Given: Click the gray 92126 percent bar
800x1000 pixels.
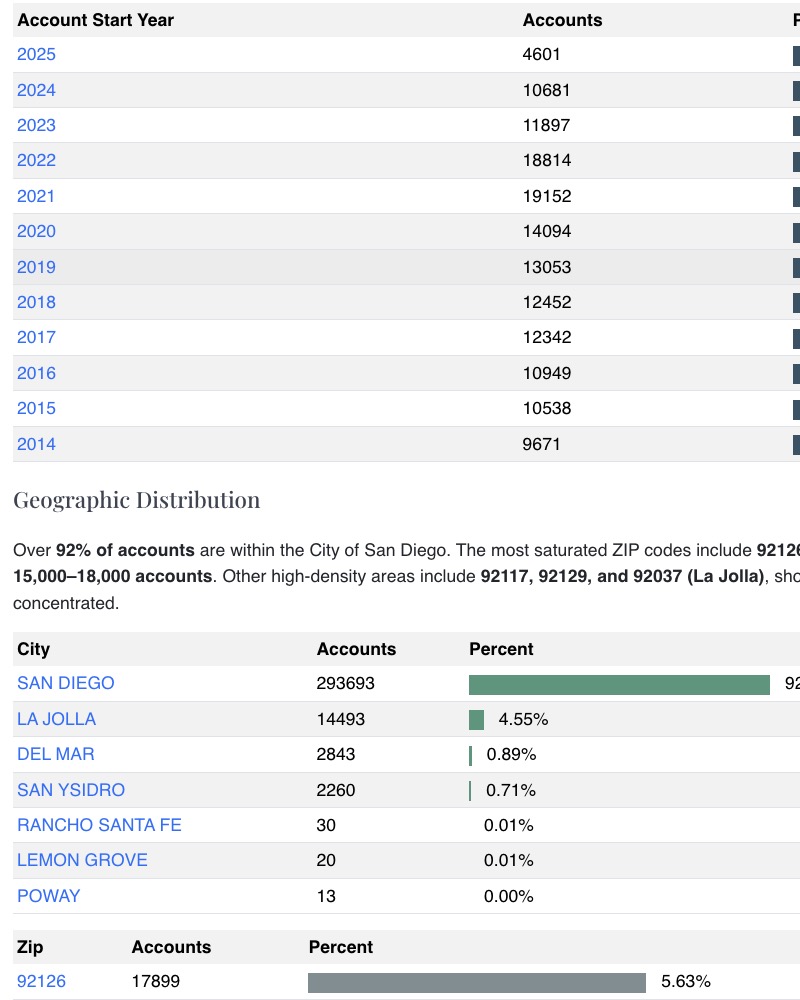Looking at the screenshot, I should point(476,983).
